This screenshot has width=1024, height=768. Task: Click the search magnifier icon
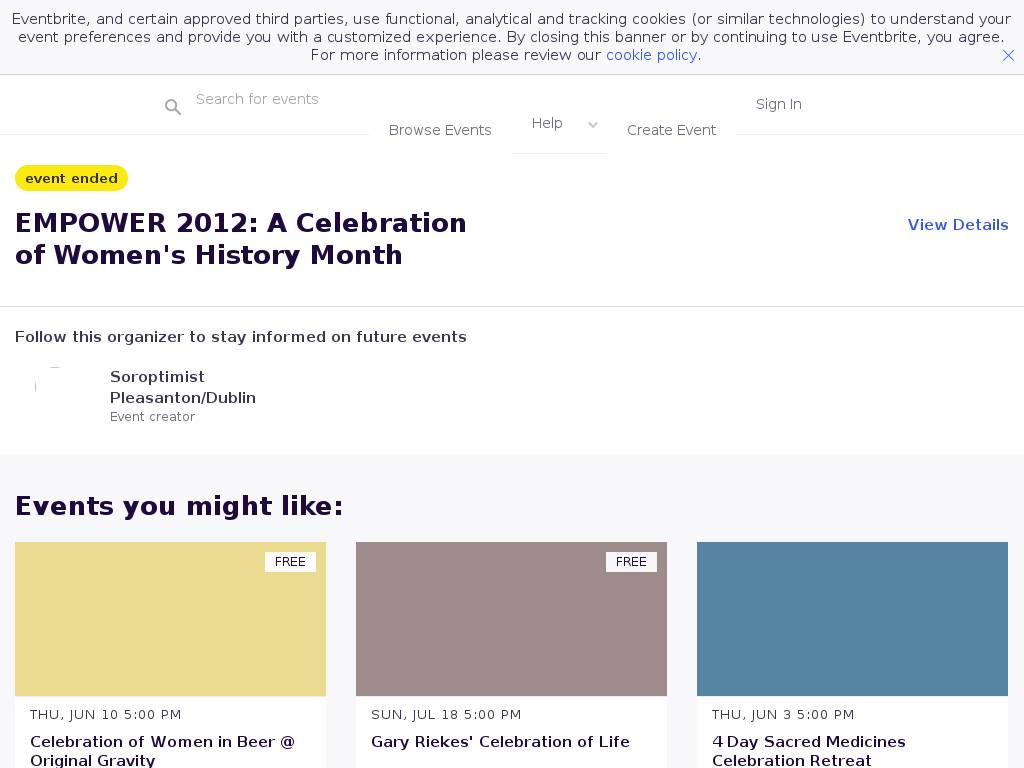click(173, 107)
